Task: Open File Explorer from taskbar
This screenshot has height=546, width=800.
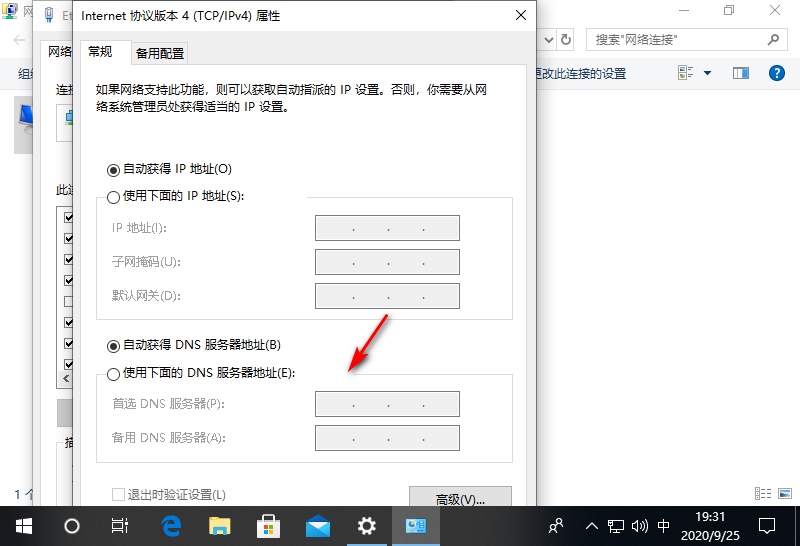Action: tap(220, 526)
